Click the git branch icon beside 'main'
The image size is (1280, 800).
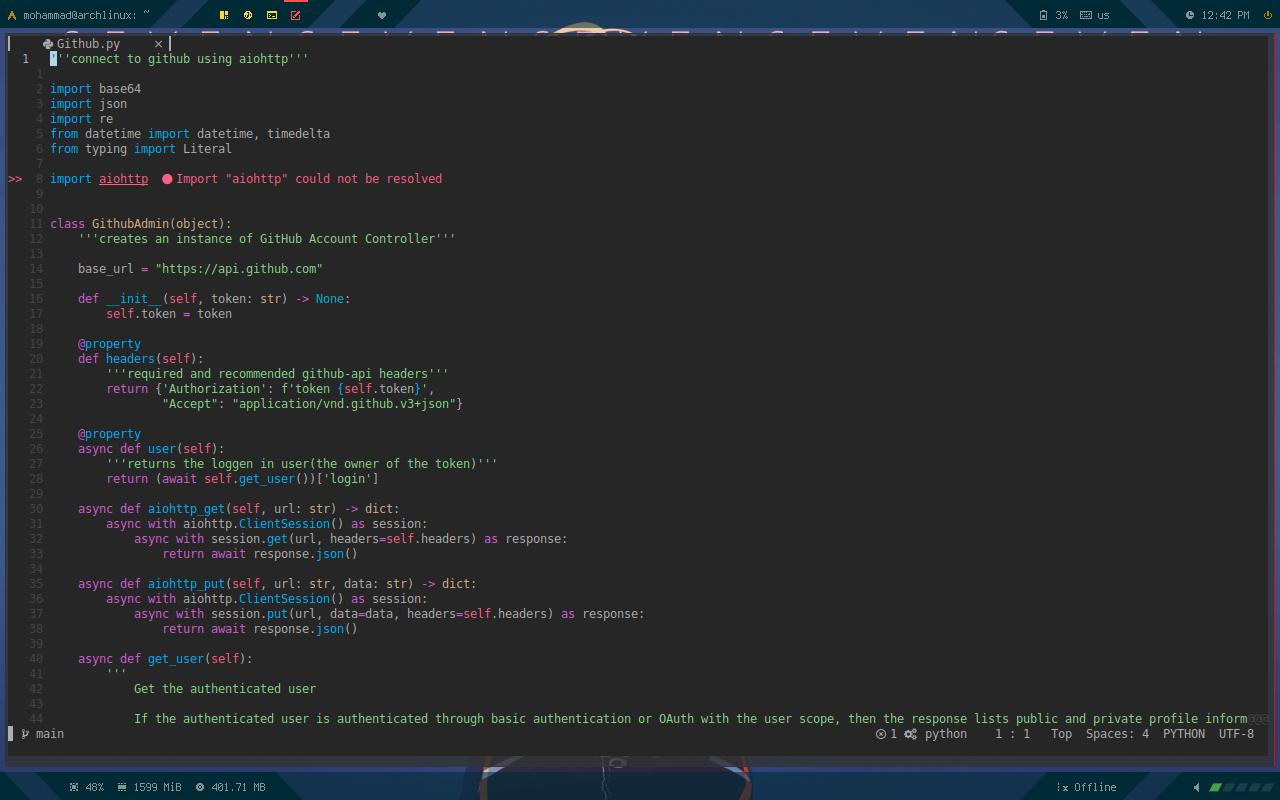pos(25,734)
